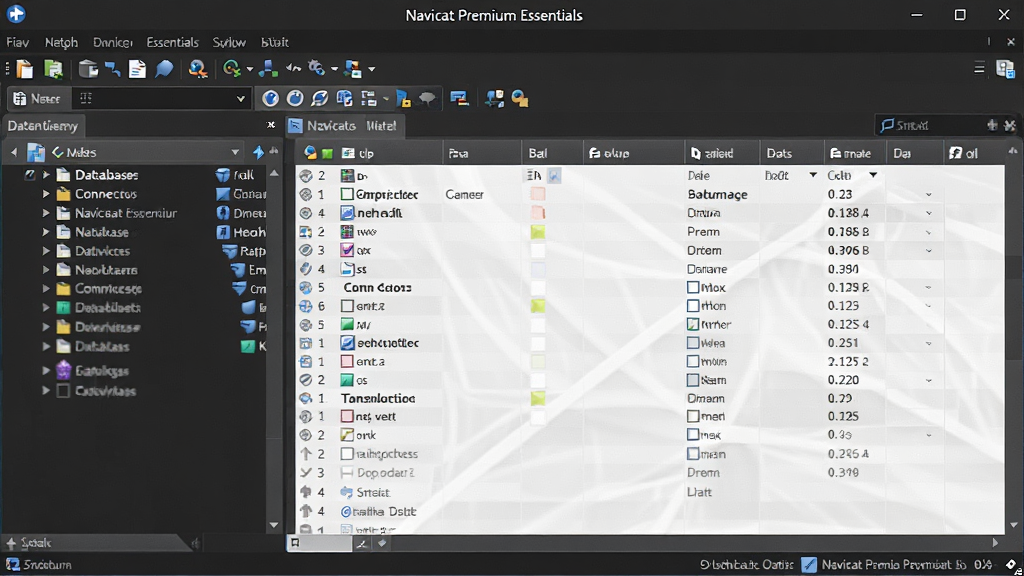Close the Datentierrry panel with its X
This screenshot has height=576, width=1024.
[271, 125]
